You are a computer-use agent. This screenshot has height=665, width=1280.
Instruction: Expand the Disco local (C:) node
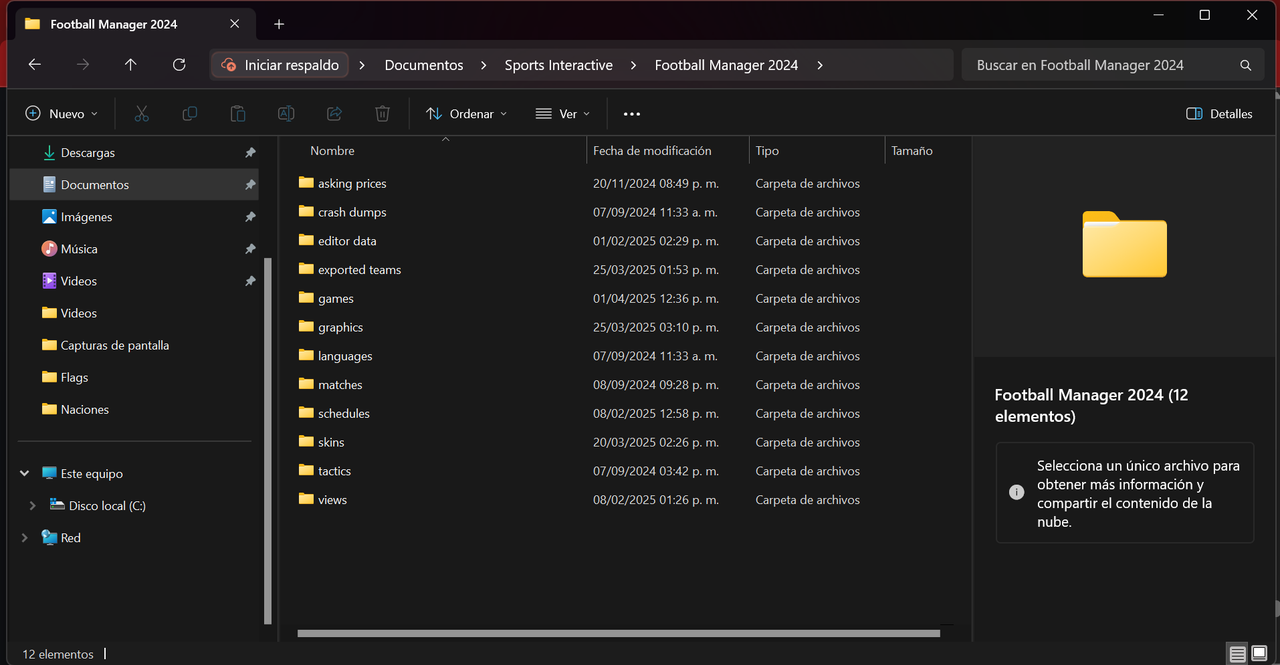pyautogui.click(x=33, y=506)
